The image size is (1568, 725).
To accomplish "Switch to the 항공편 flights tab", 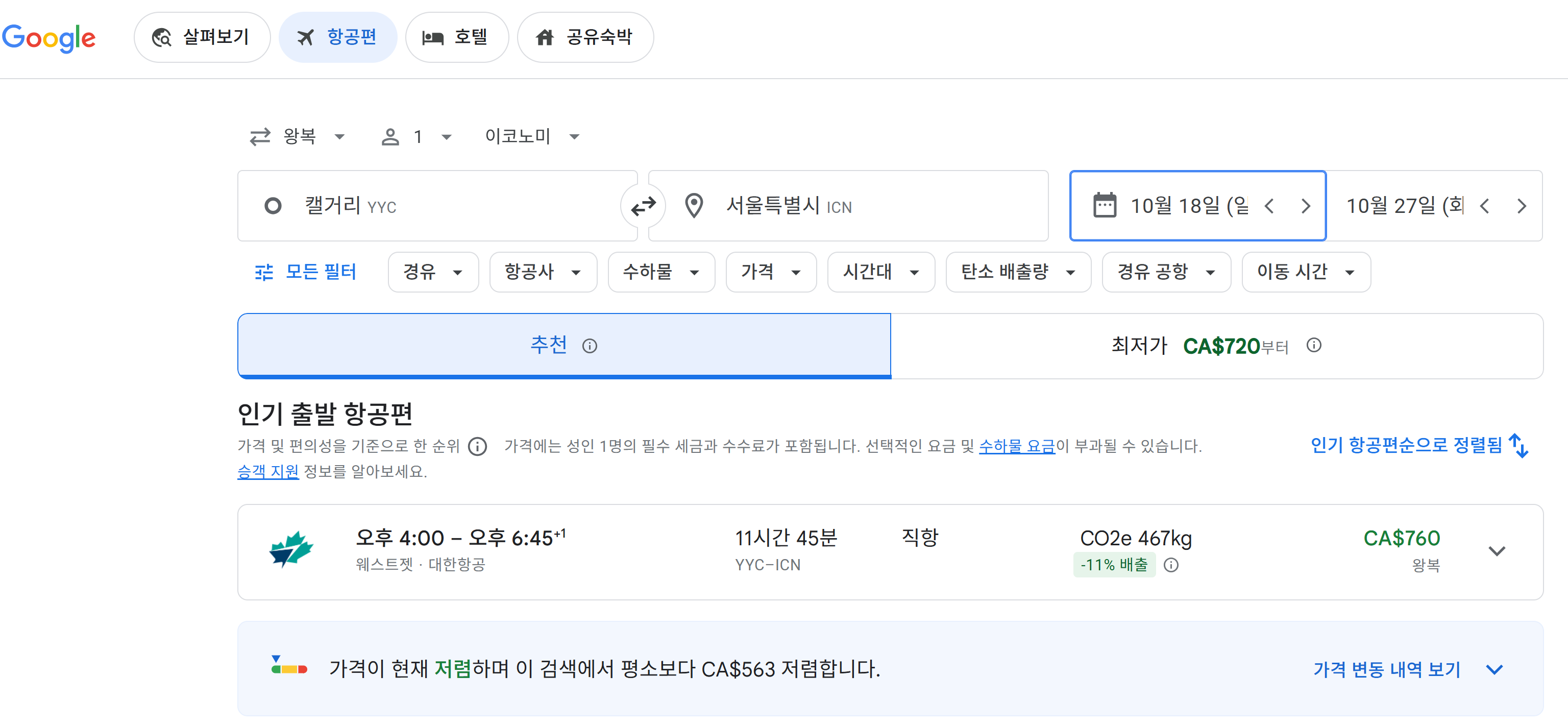I will click(x=338, y=37).
